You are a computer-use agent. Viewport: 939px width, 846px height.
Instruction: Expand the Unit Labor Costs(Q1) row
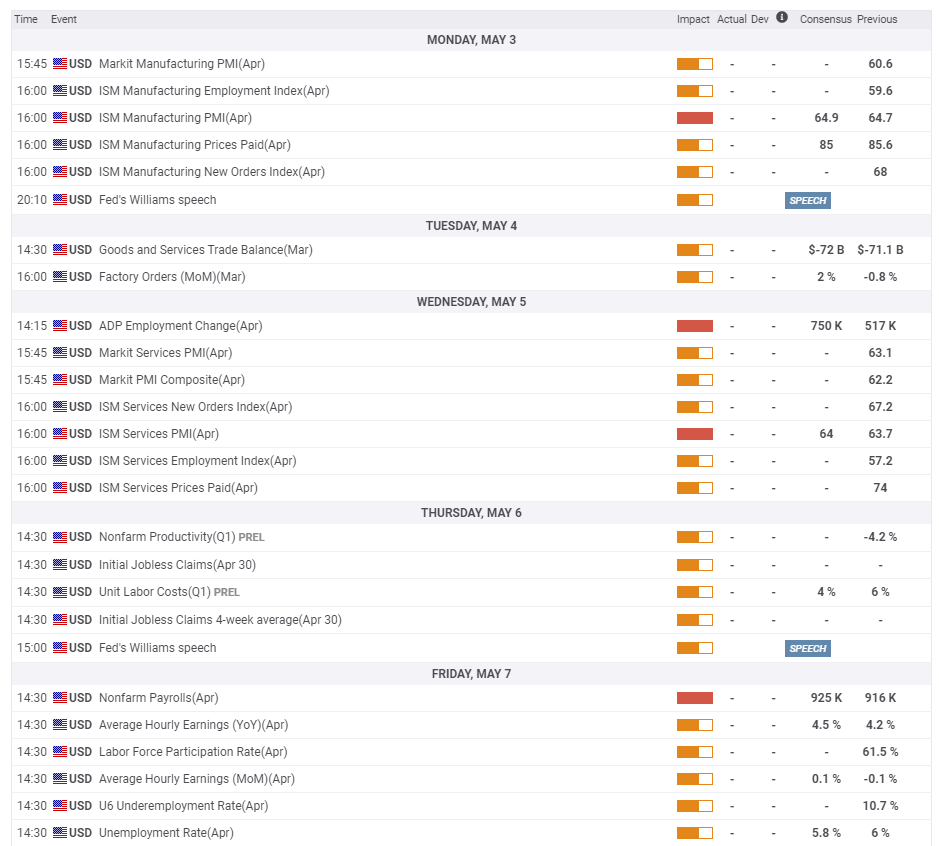coord(155,592)
